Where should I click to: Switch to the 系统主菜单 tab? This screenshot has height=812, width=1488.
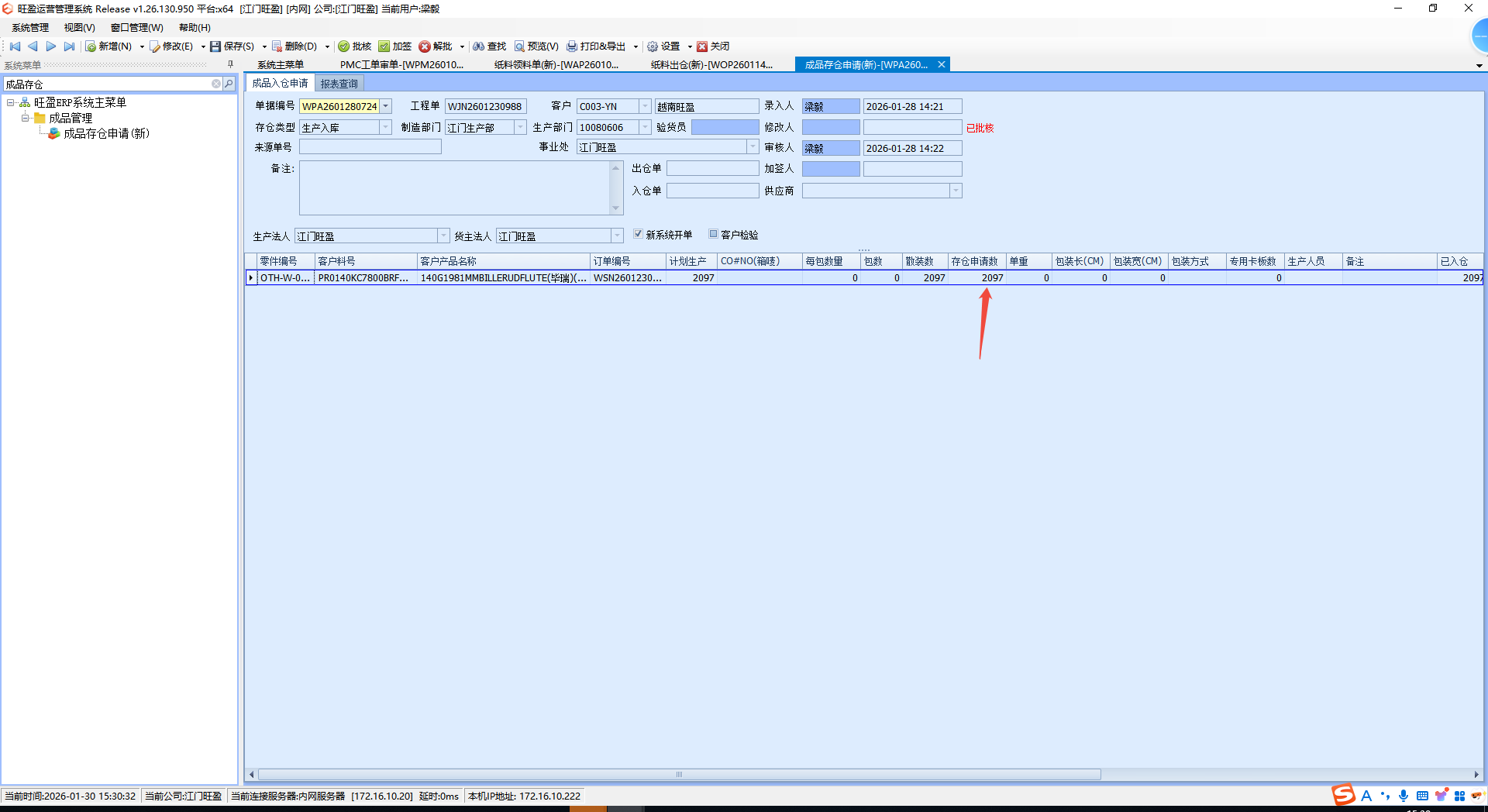click(x=281, y=64)
